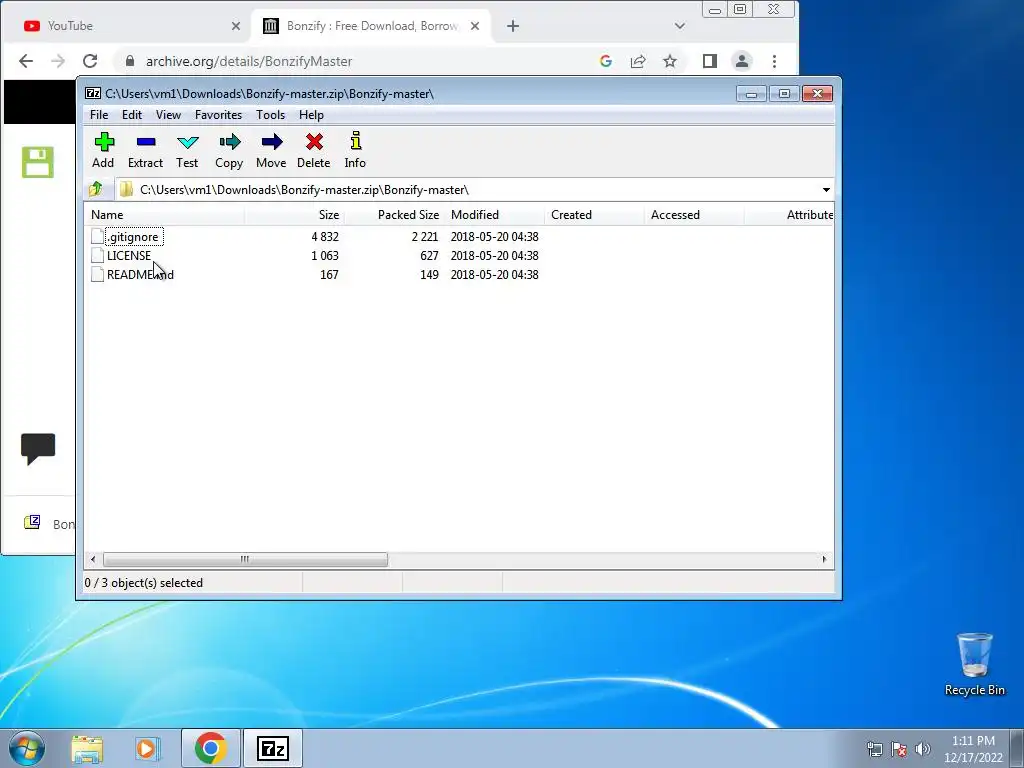Click the speech bubble comment icon on archive.org

click(x=38, y=449)
